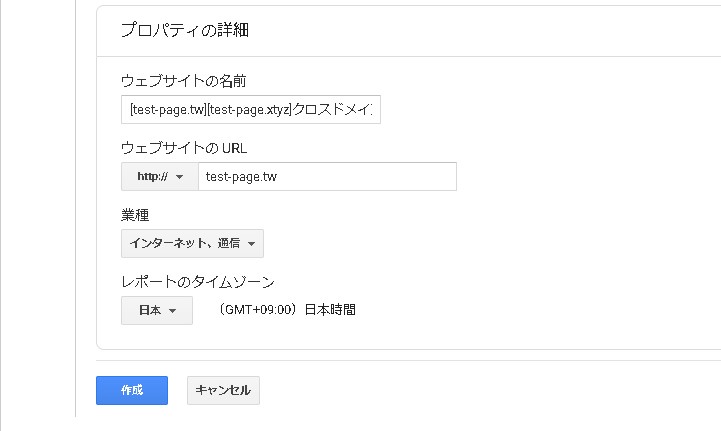Click the website URL input field
This screenshot has height=431, width=721.
(327, 176)
